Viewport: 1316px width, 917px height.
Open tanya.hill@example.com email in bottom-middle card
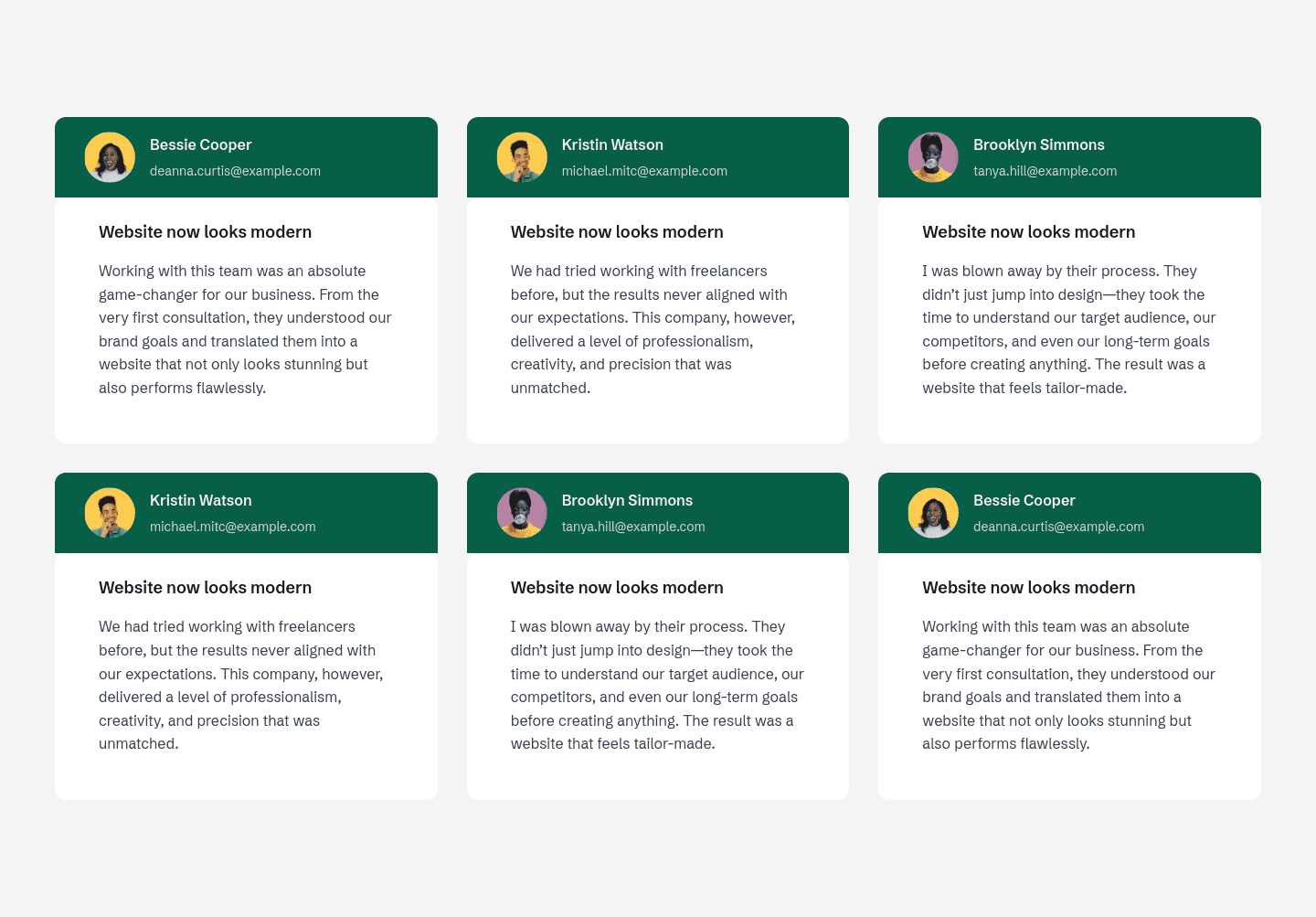tap(633, 527)
